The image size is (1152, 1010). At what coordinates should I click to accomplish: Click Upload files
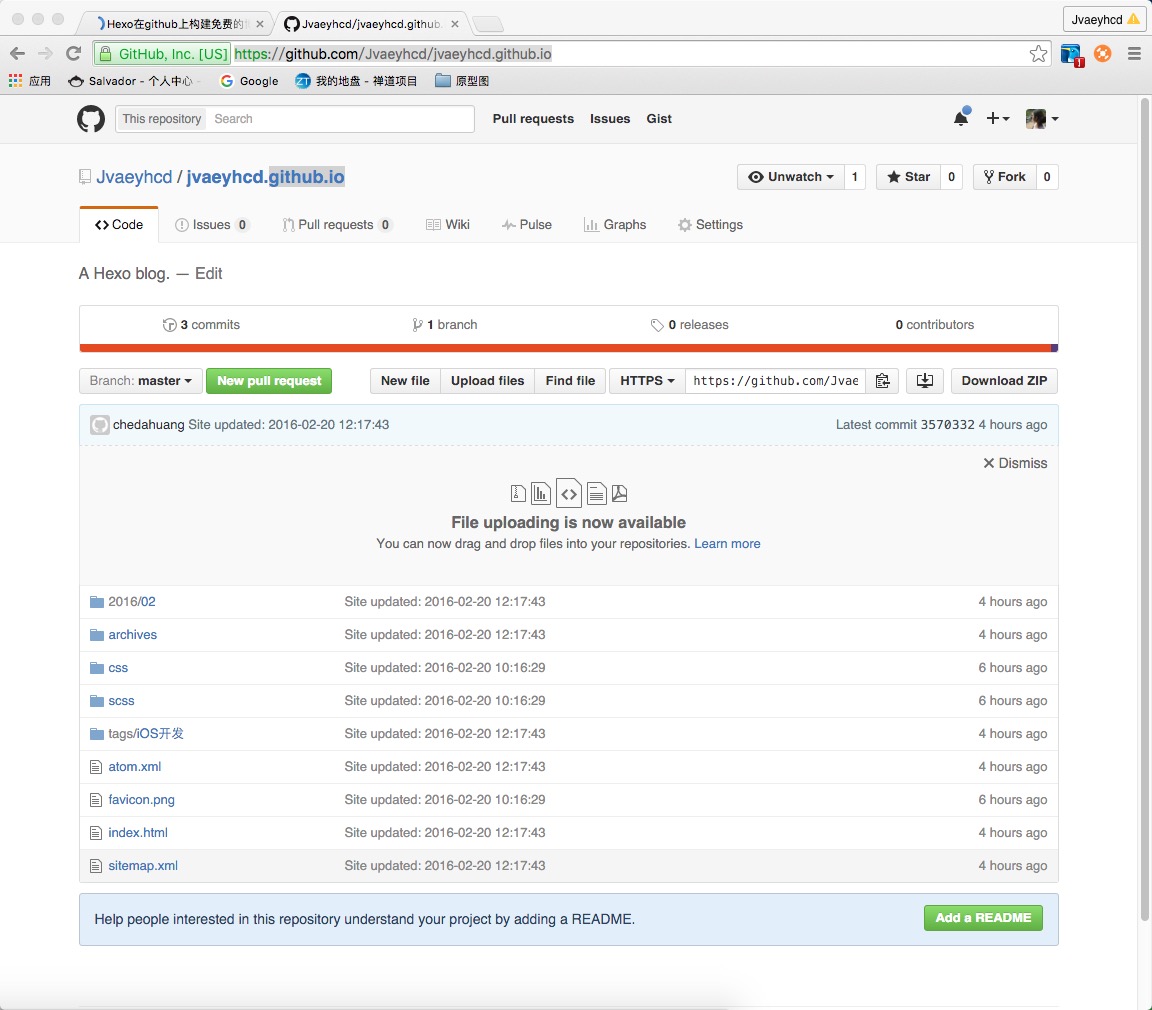[487, 380]
